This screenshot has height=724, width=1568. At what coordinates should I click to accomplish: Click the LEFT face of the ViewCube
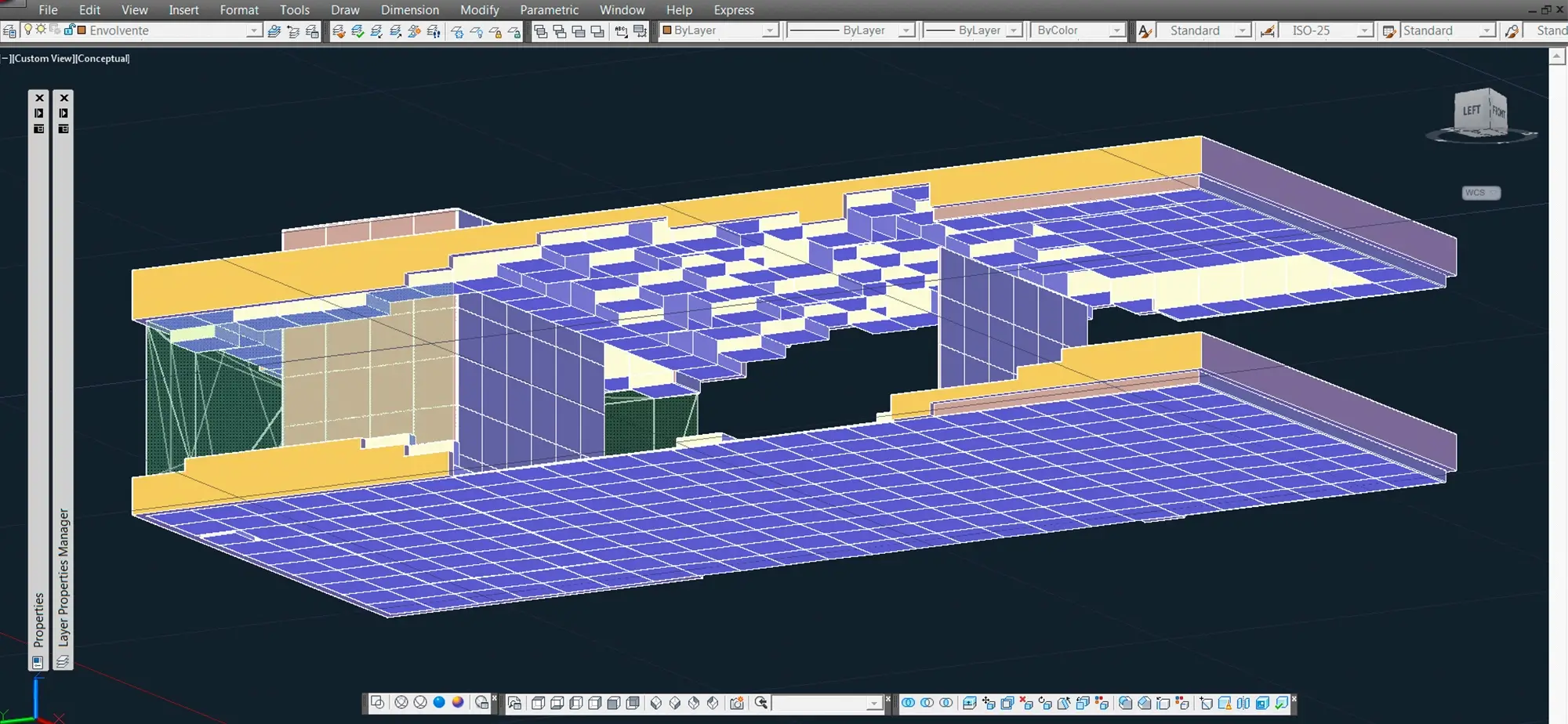(x=1472, y=110)
